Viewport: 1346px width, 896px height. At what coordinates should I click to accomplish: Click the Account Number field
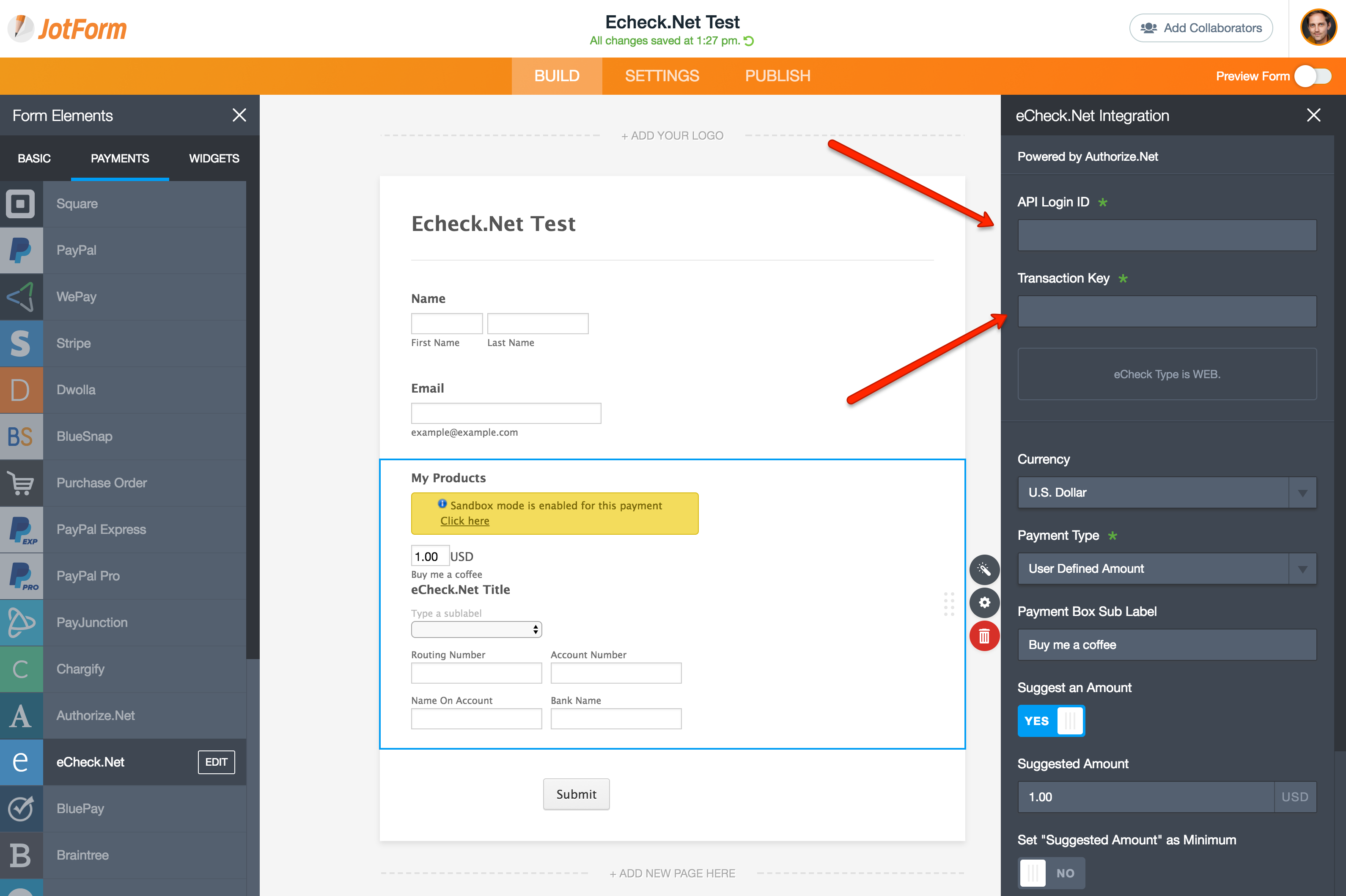(616, 673)
